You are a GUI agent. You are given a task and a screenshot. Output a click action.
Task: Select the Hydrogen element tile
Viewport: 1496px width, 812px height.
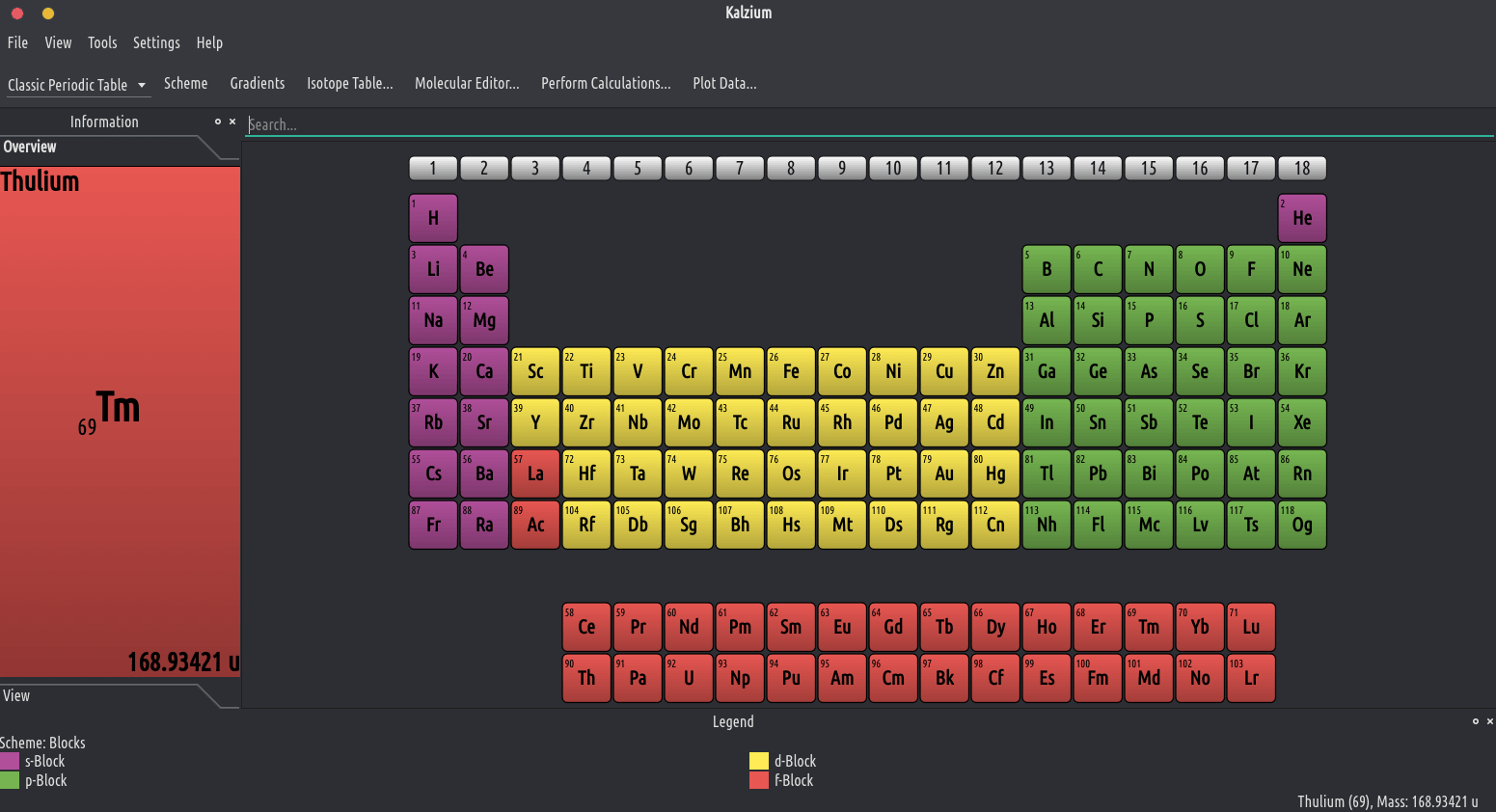(x=433, y=218)
